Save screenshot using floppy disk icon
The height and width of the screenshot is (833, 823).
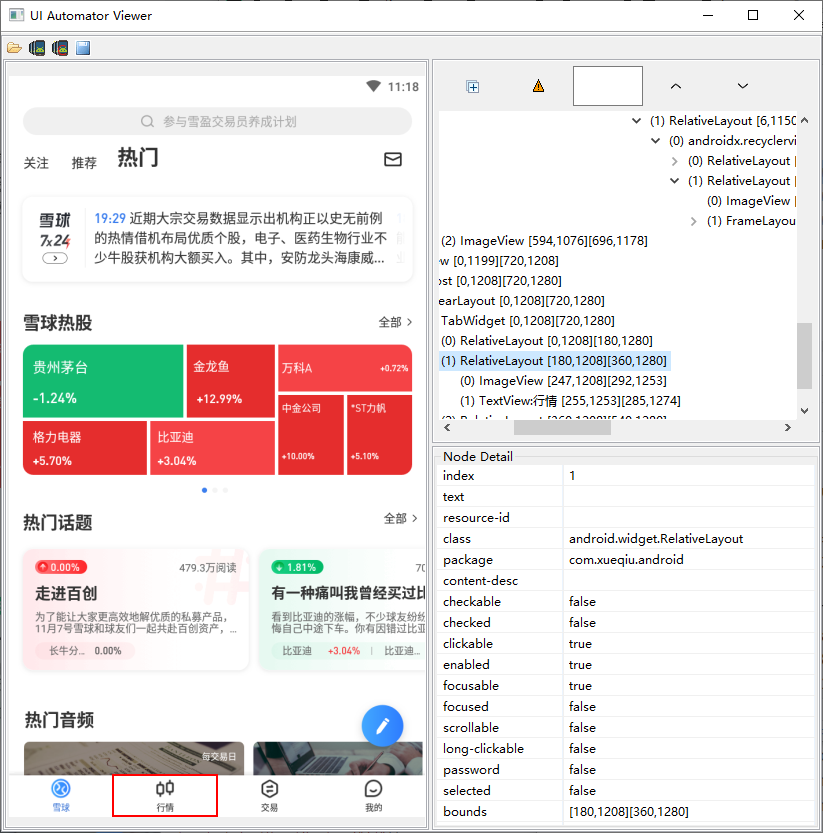[x=83, y=48]
